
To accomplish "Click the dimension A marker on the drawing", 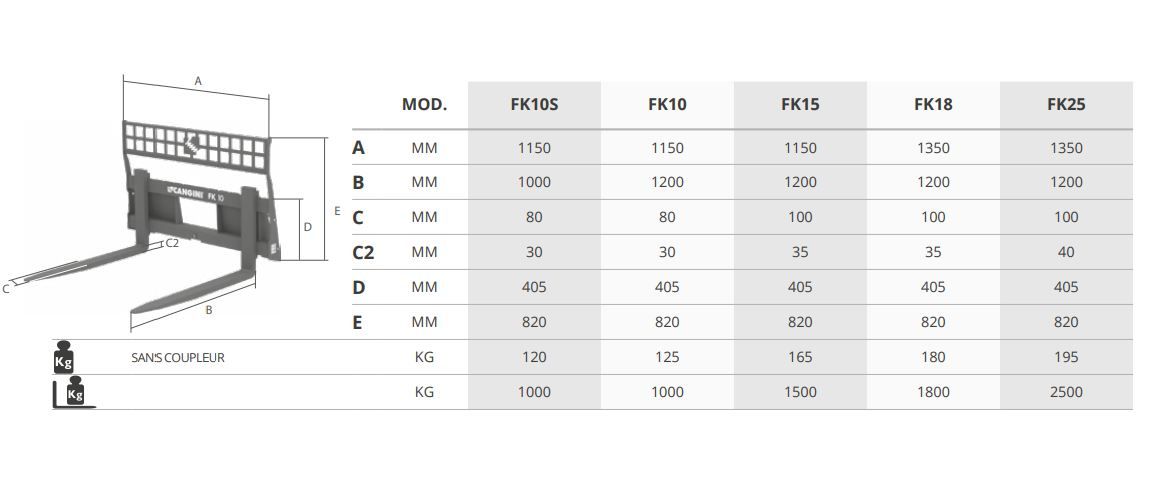I will pos(198,80).
